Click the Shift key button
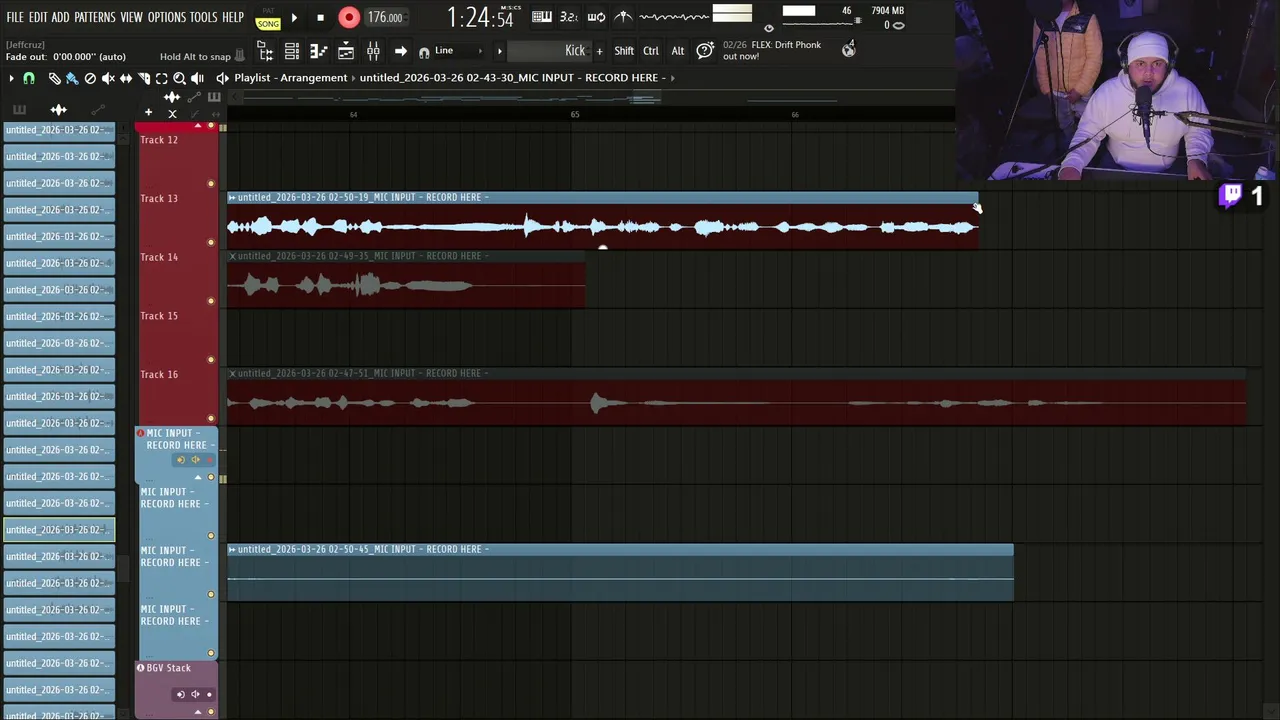Screen dimensions: 1280x720 click(624, 51)
